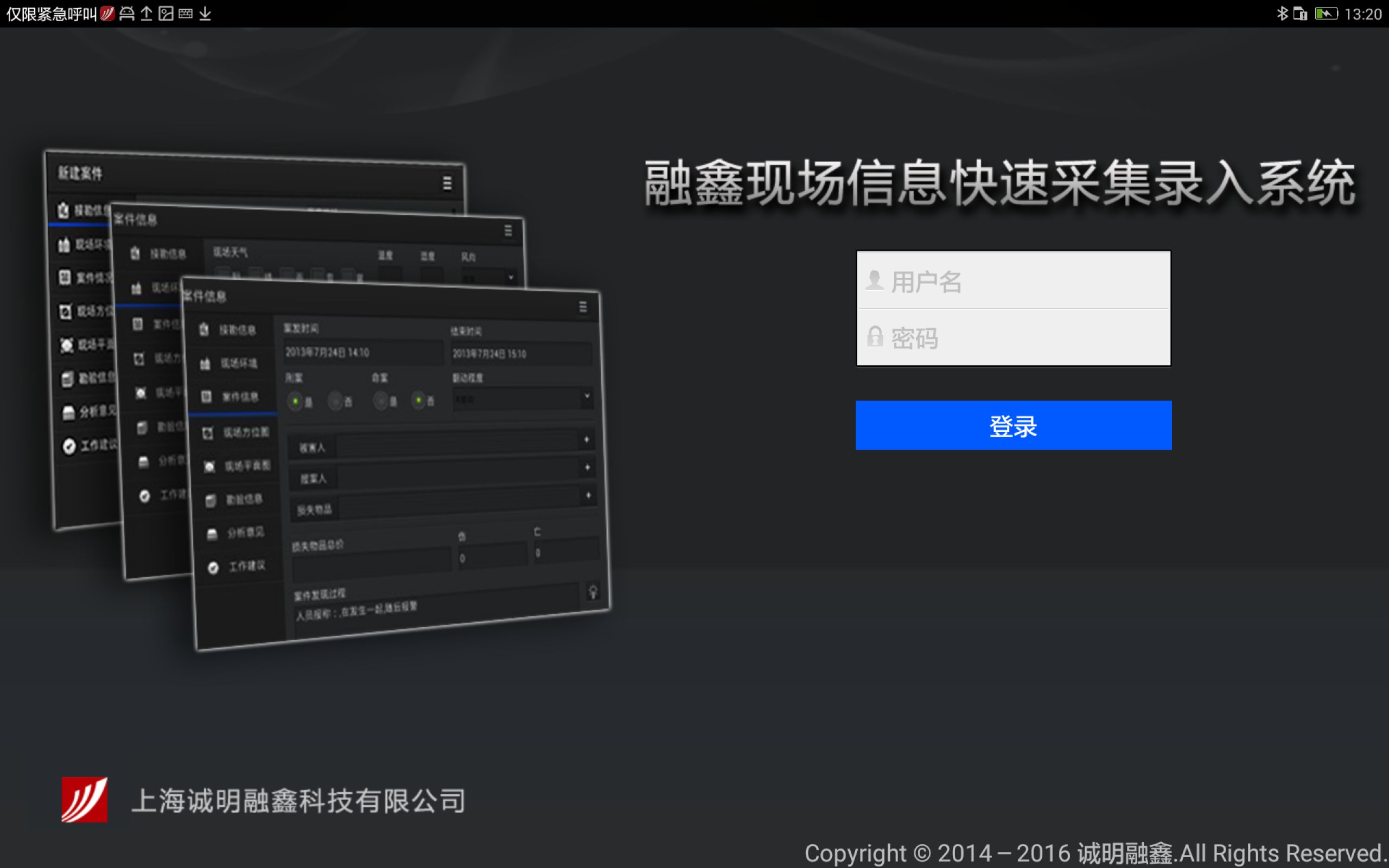Tap the picture screenshot notification icon
The height and width of the screenshot is (868, 1389).
pyautogui.click(x=166, y=14)
